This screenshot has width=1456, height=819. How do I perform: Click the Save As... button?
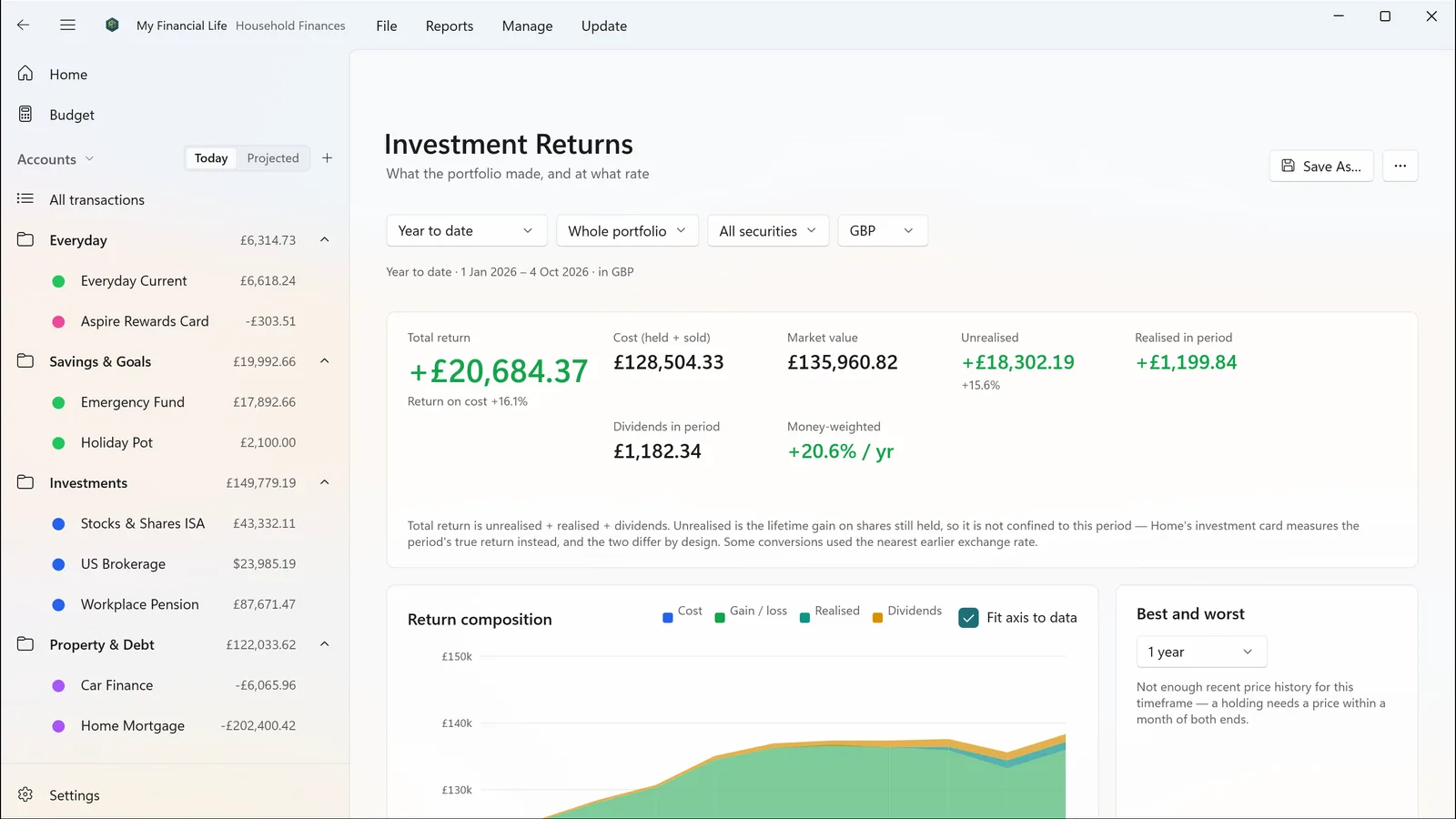click(x=1321, y=166)
